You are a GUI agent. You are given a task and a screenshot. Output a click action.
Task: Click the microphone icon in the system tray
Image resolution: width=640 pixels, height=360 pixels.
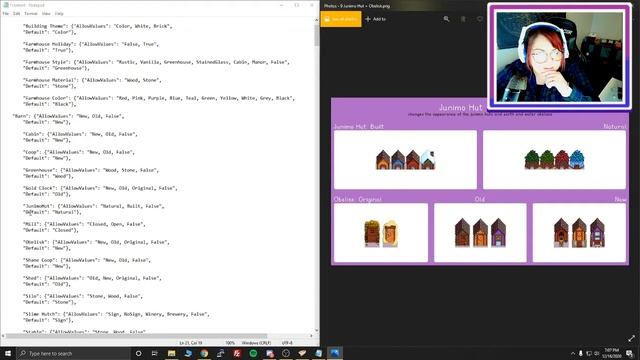[580, 353]
